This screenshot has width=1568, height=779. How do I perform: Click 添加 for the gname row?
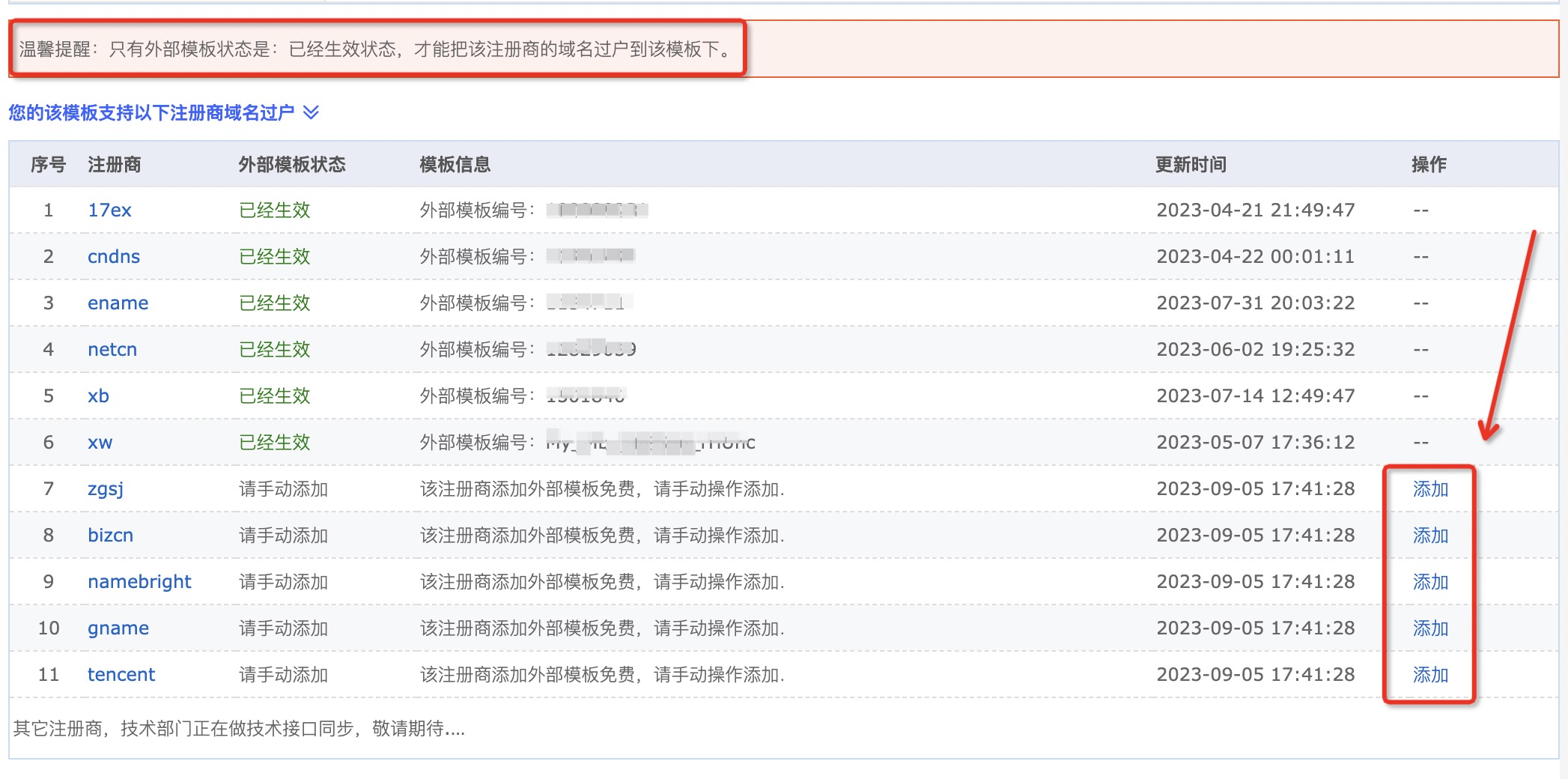(x=1430, y=628)
